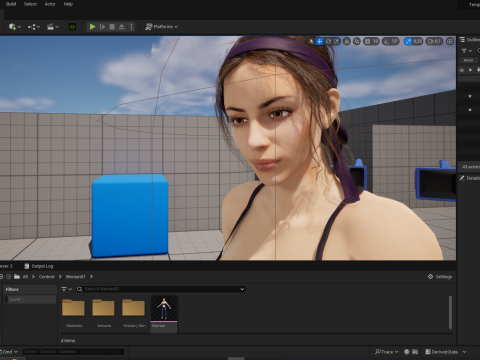Activate the Rotate tool in viewport
The image size is (480, 360).
tap(328, 41)
